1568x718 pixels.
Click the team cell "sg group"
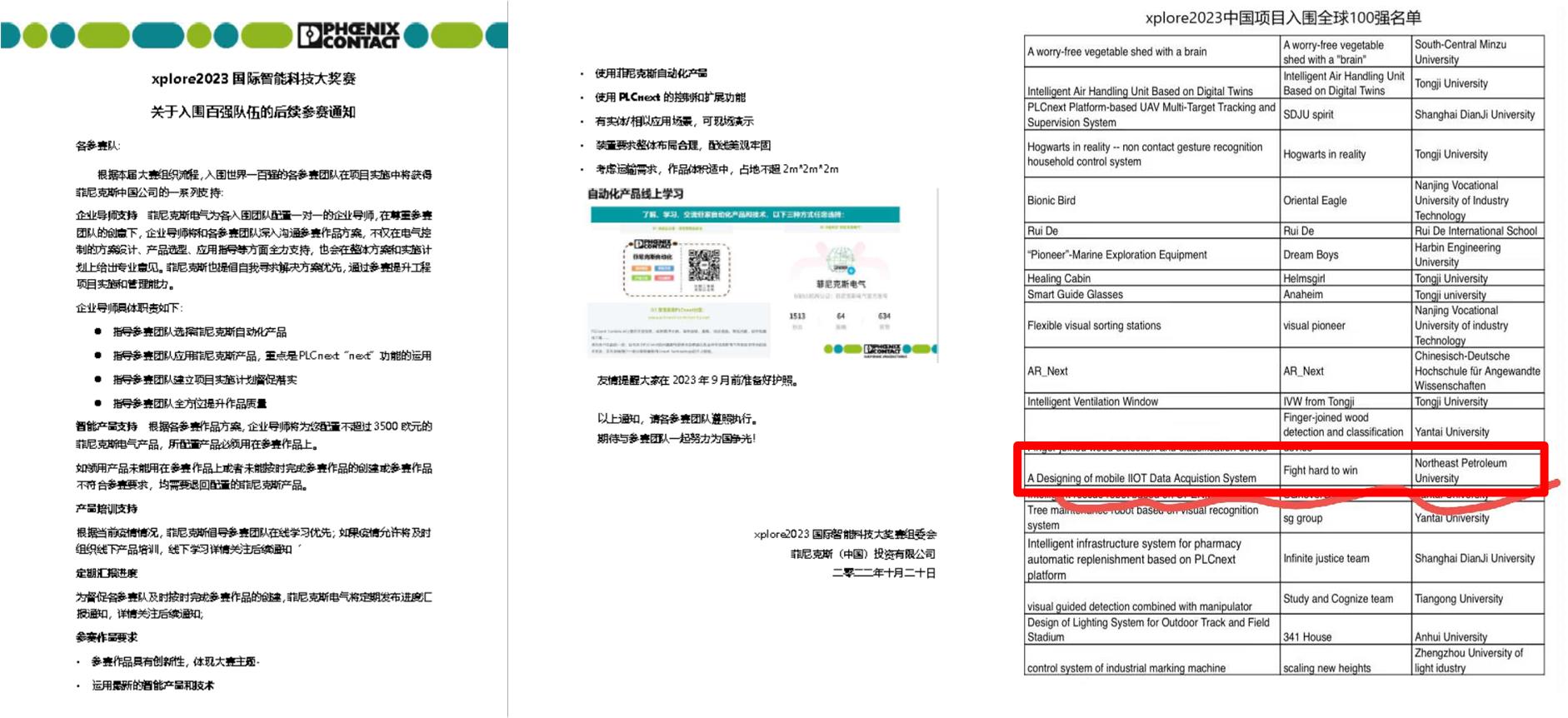click(1346, 517)
